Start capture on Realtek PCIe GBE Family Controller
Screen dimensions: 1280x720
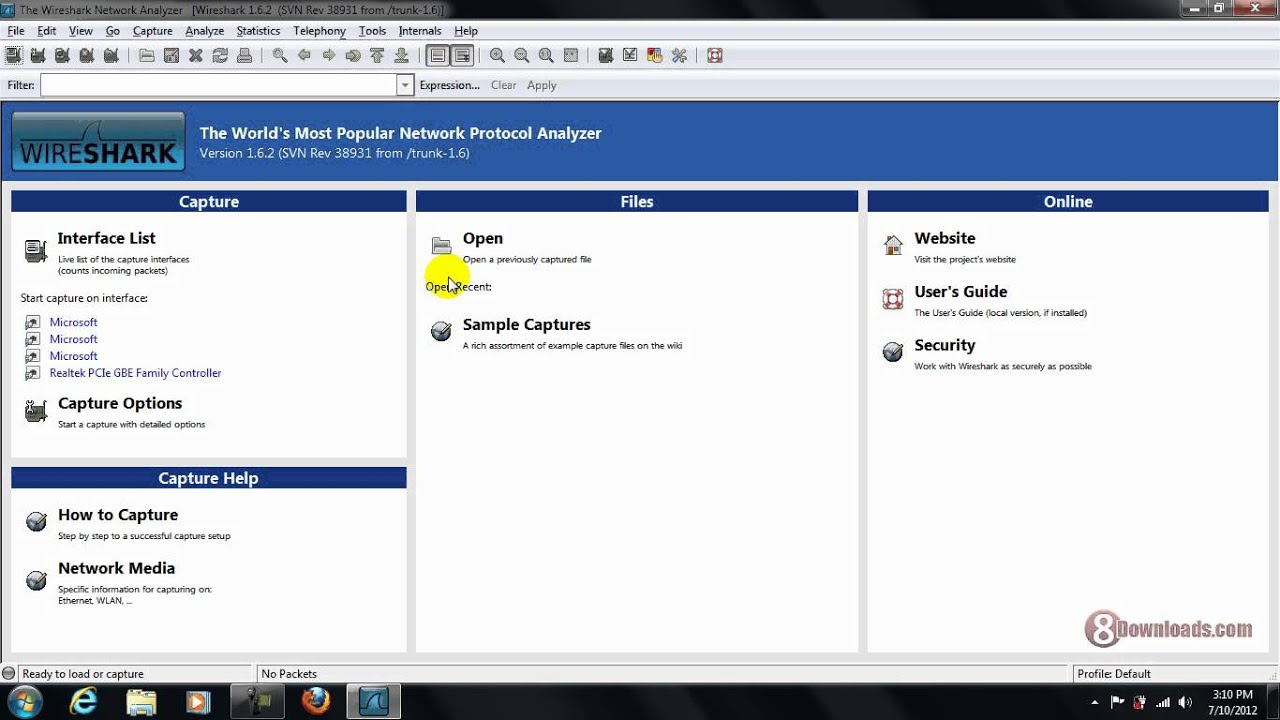[x=136, y=373]
